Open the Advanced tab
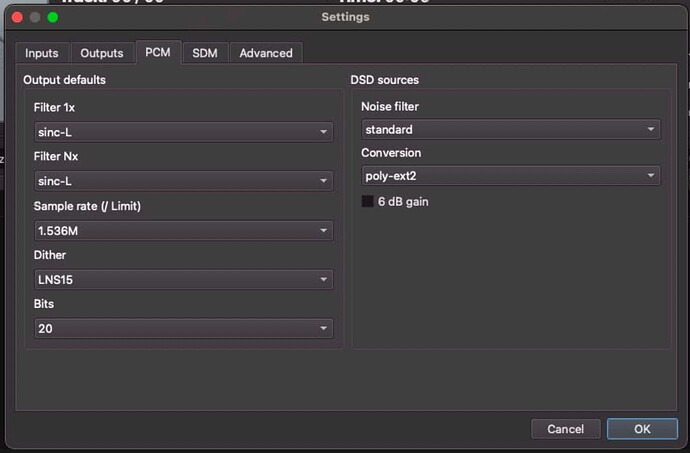Screen dimensions: 690x453 click(x=266, y=53)
